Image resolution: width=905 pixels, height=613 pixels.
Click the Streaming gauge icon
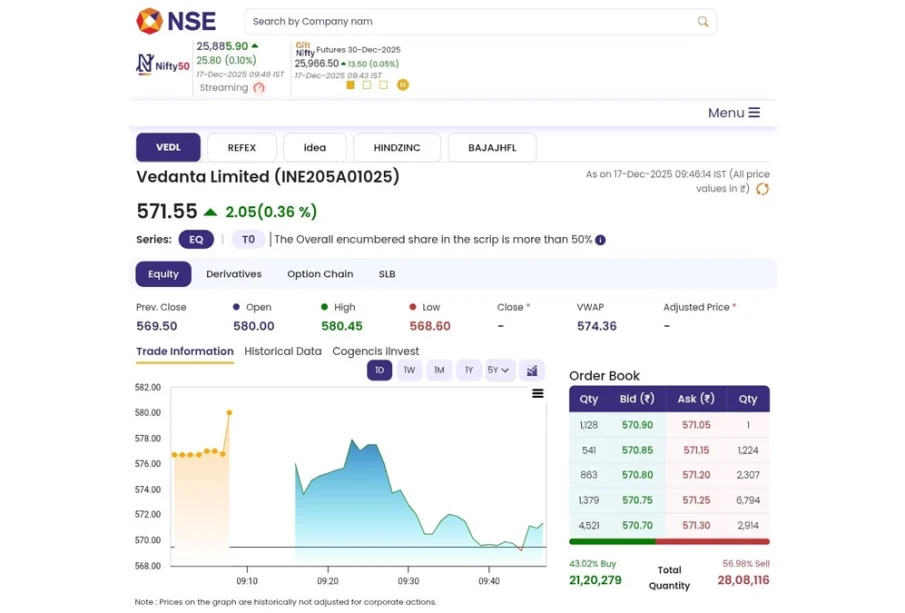[259, 88]
